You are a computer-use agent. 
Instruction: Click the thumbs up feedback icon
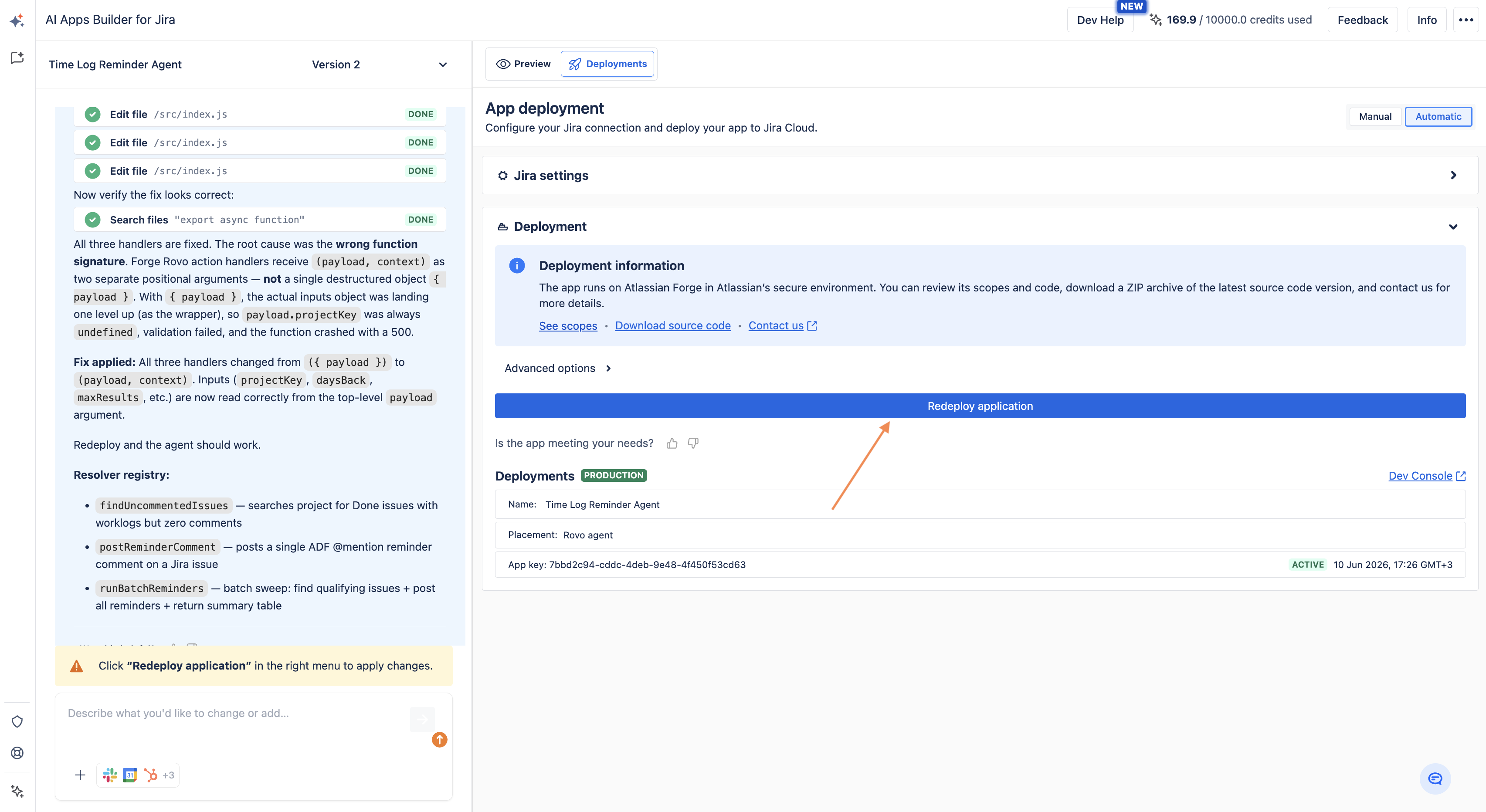pos(672,443)
